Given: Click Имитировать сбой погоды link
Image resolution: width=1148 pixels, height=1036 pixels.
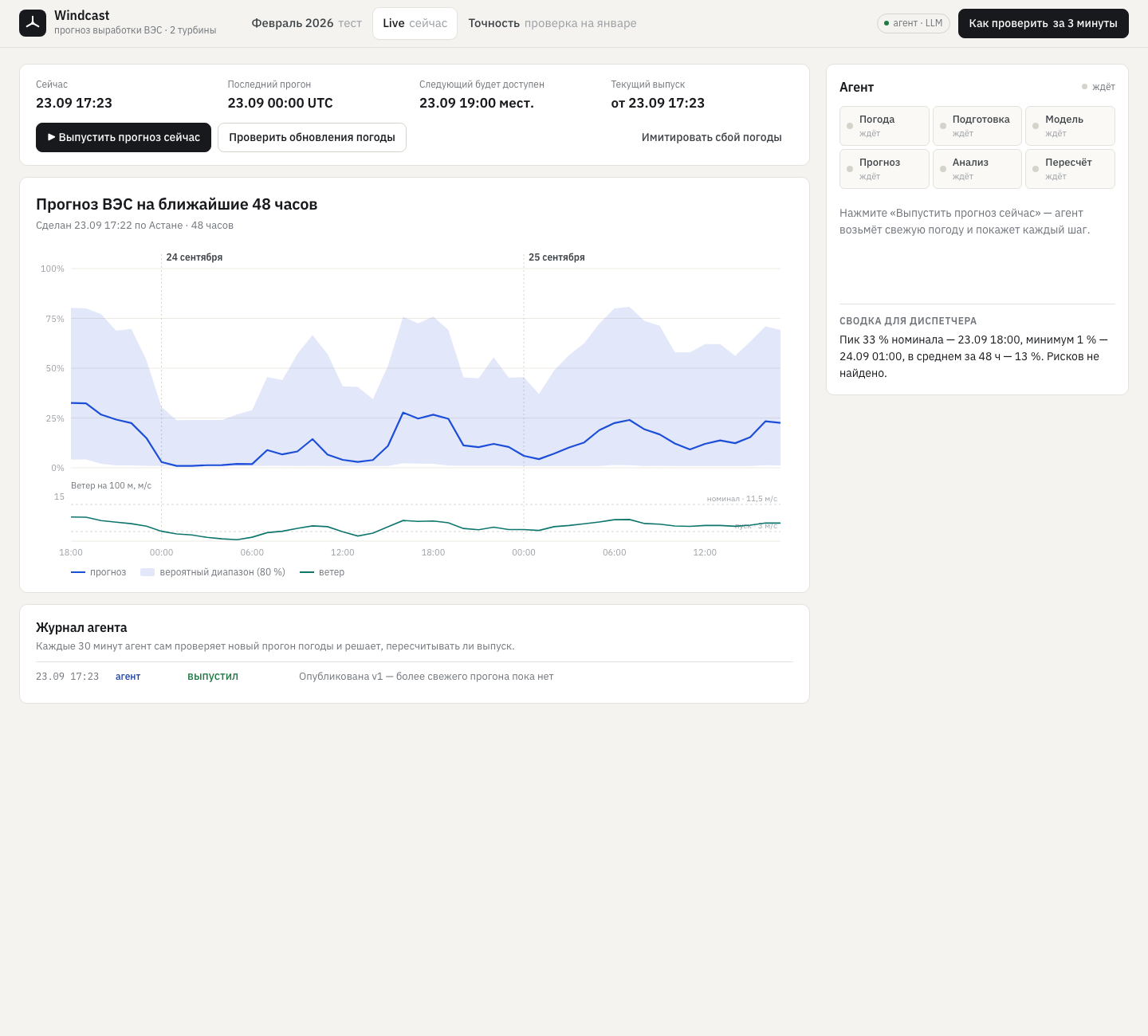Looking at the screenshot, I should [712, 137].
